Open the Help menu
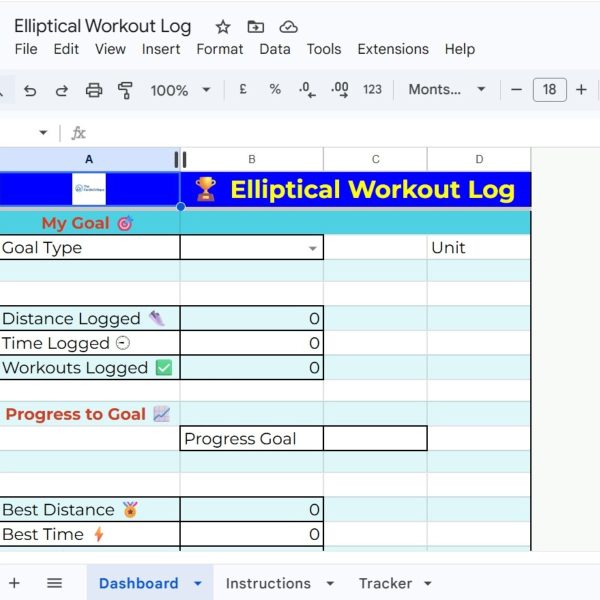Image resolution: width=600 pixels, height=600 pixels. tap(460, 49)
